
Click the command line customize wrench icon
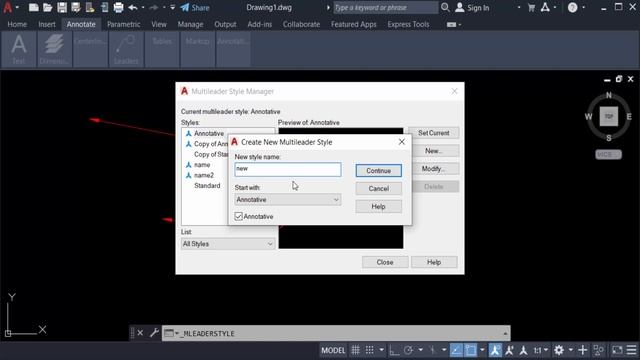click(x=154, y=333)
